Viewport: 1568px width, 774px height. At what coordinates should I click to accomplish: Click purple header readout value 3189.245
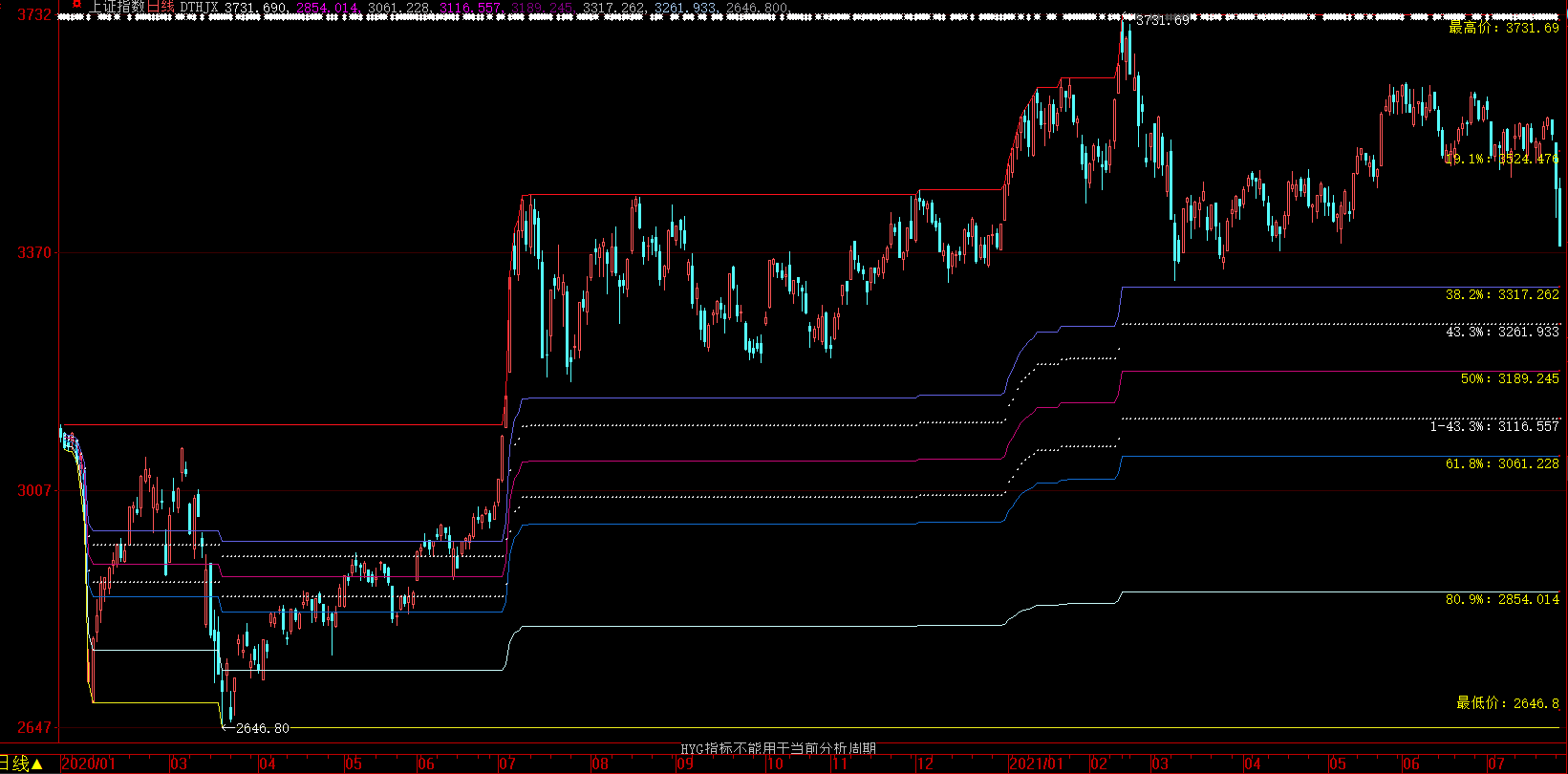(x=543, y=8)
